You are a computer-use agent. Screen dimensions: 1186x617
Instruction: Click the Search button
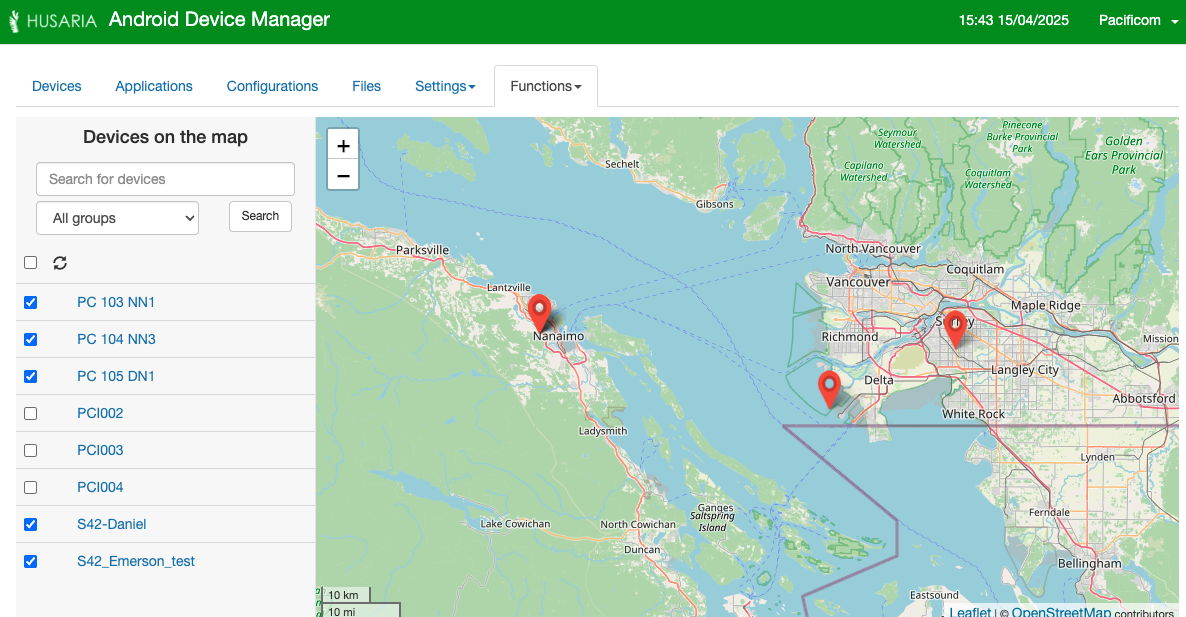pos(260,216)
